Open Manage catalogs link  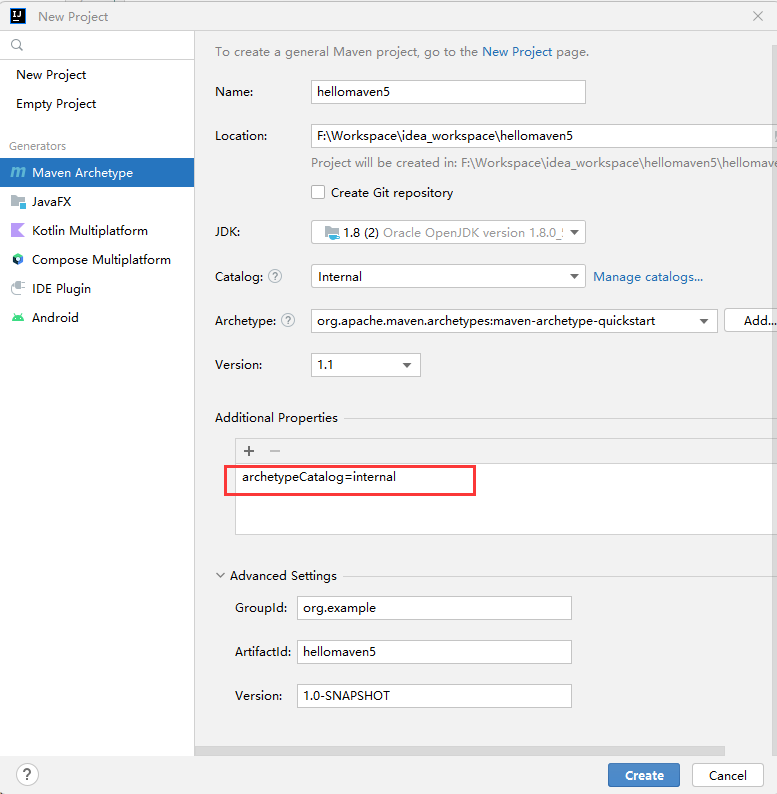(648, 277)
